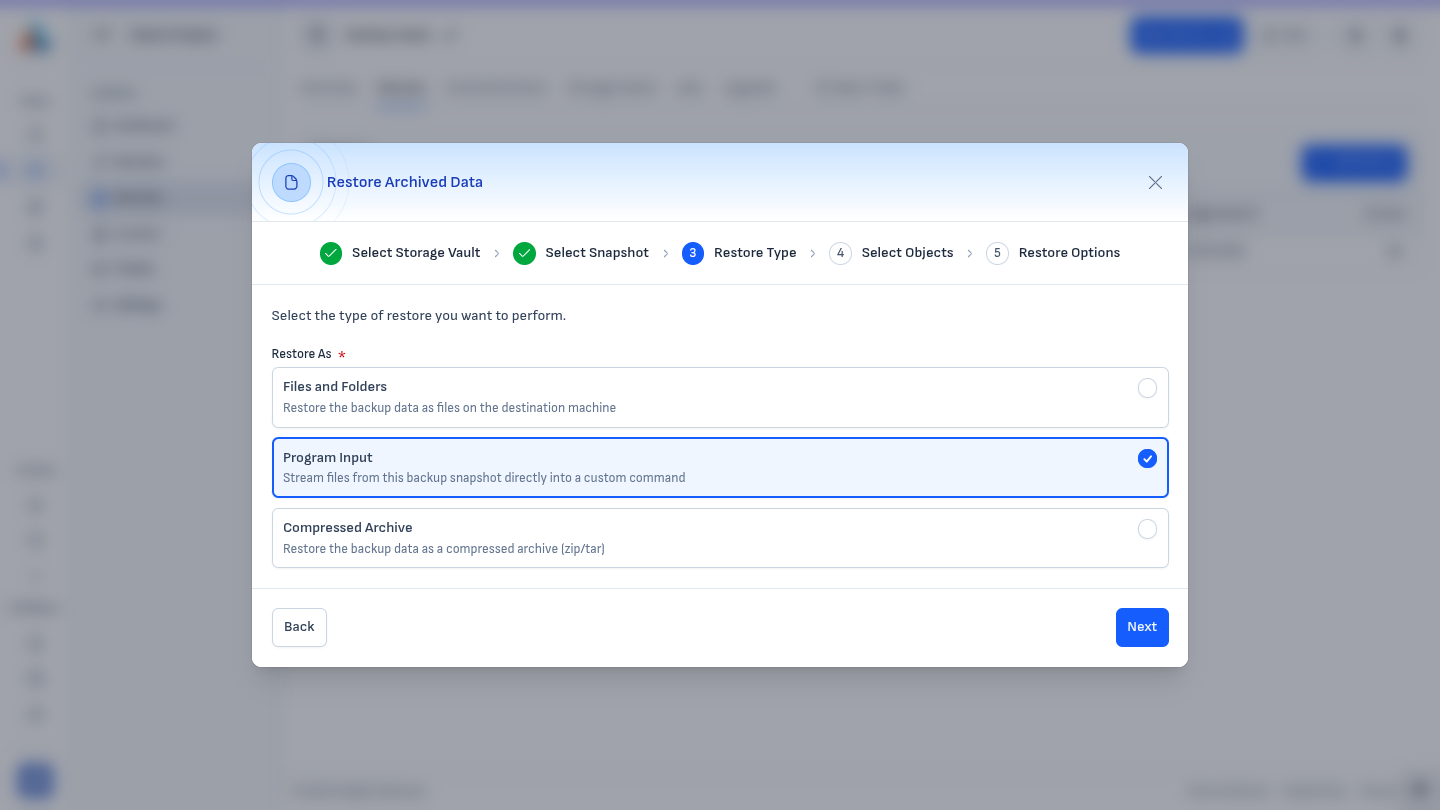
Task: Click the document icon beside Restore Archived Data
Action: [291, 182]
